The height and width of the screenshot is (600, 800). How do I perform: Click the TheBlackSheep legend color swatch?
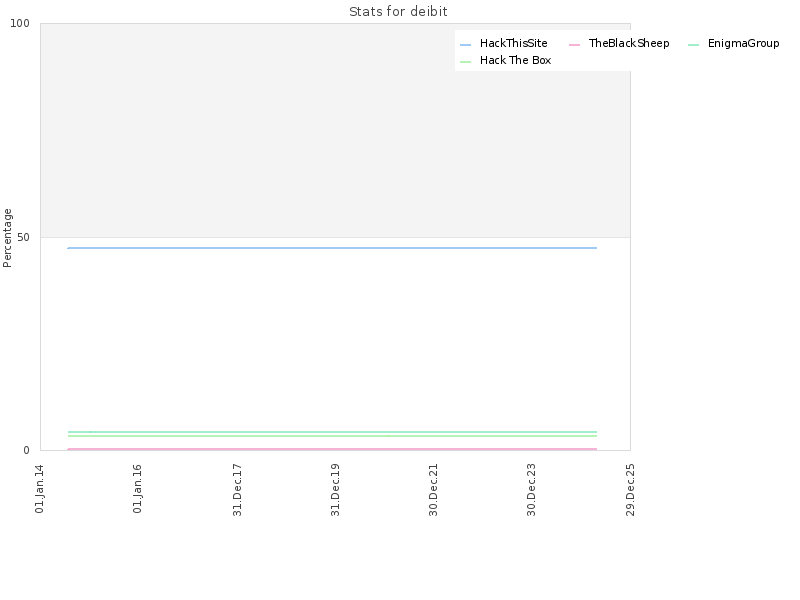(x=574, y=45)
